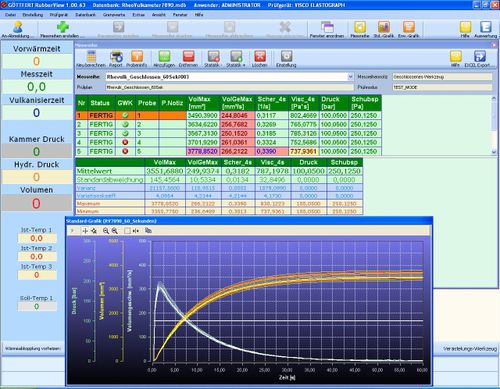Open the Extras menu
The width and height of the screenshot is (500, 389).
click(x=138, y=15)
